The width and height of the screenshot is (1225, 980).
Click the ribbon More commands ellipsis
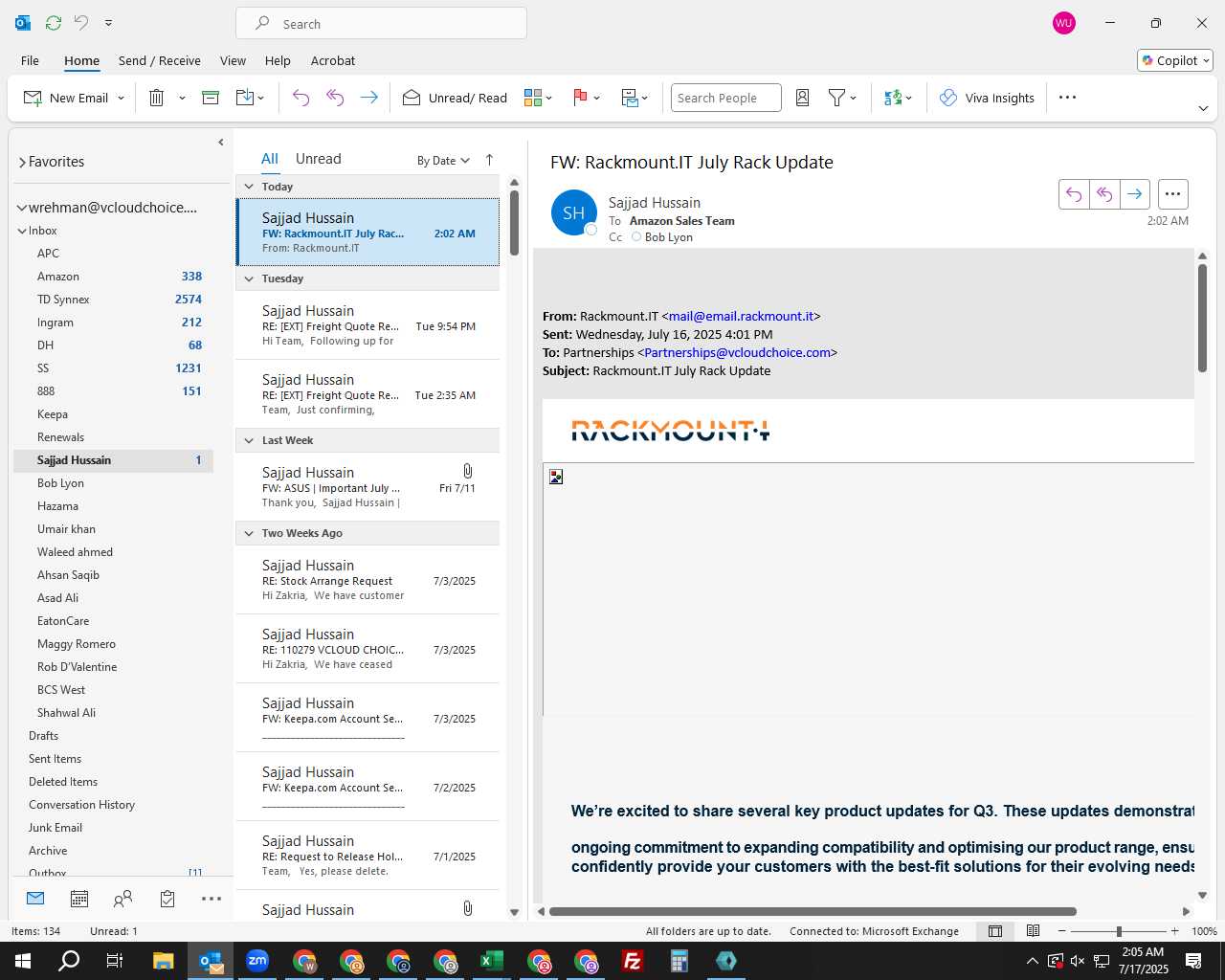click(1068, 98)
